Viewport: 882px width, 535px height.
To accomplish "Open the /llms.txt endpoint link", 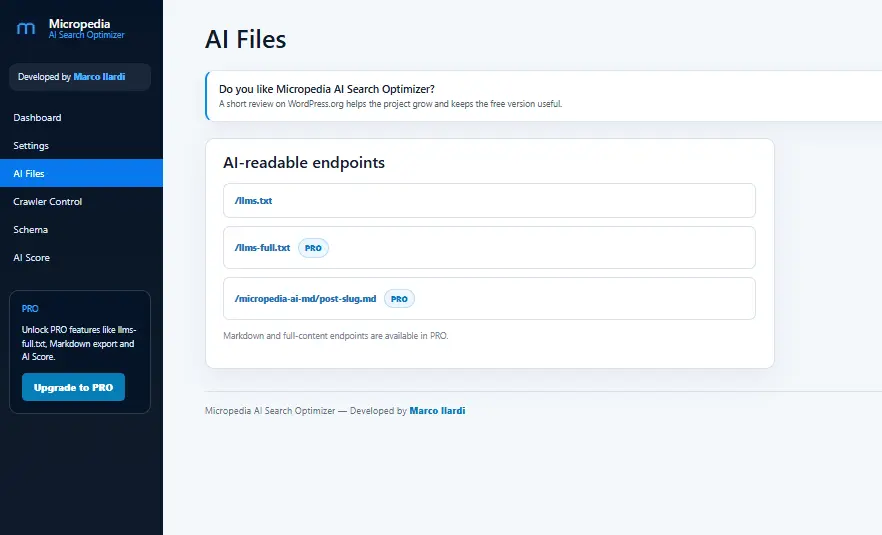I will pyautogui.click(x=253, y=200).
